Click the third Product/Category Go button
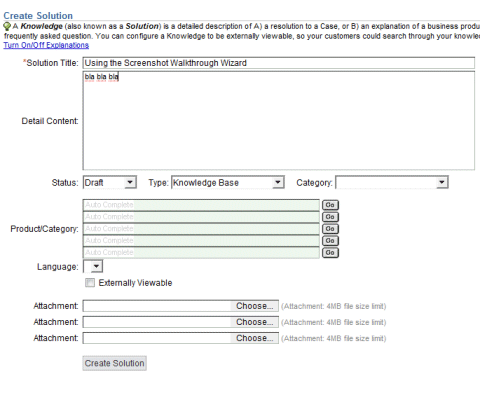 pyautogui.click(x=330, y=229)
